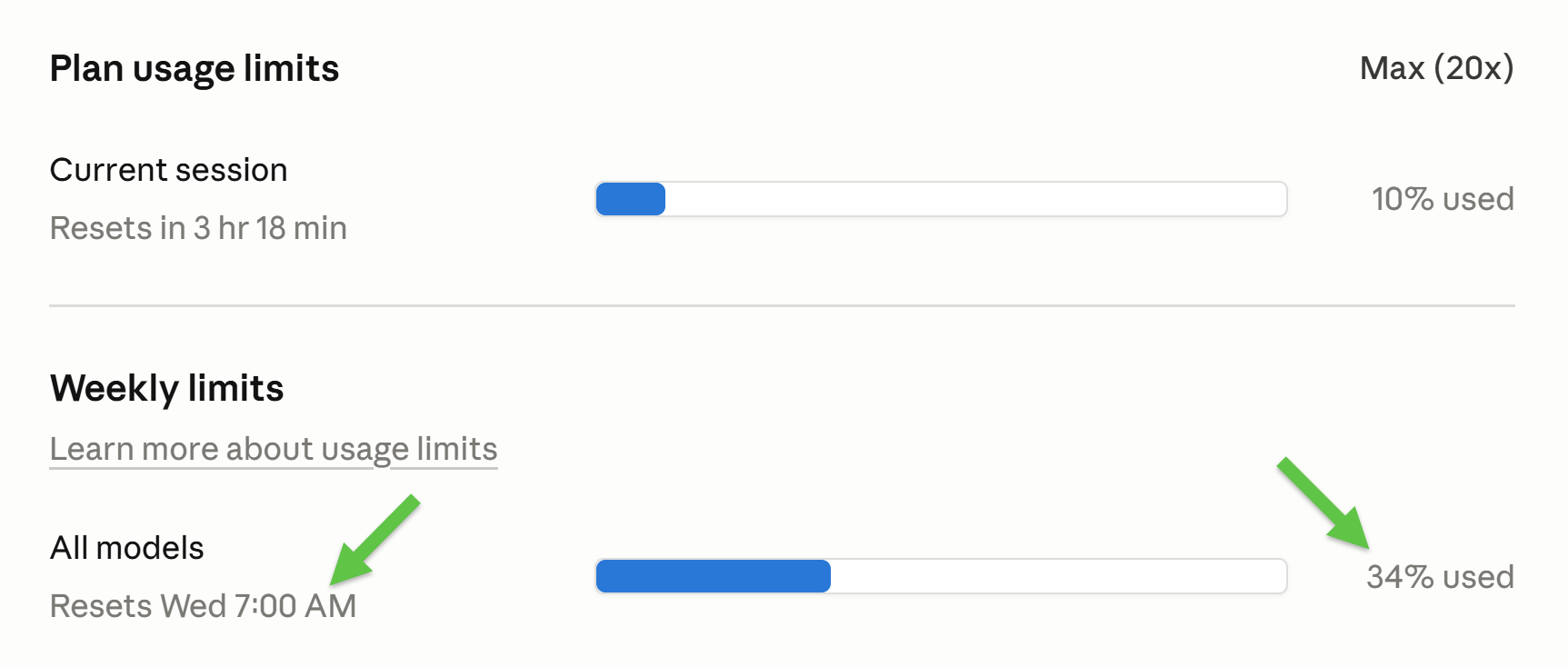Click the Current session label
The height and width of the screenshot is (667, 1568).
click(169, 170)
